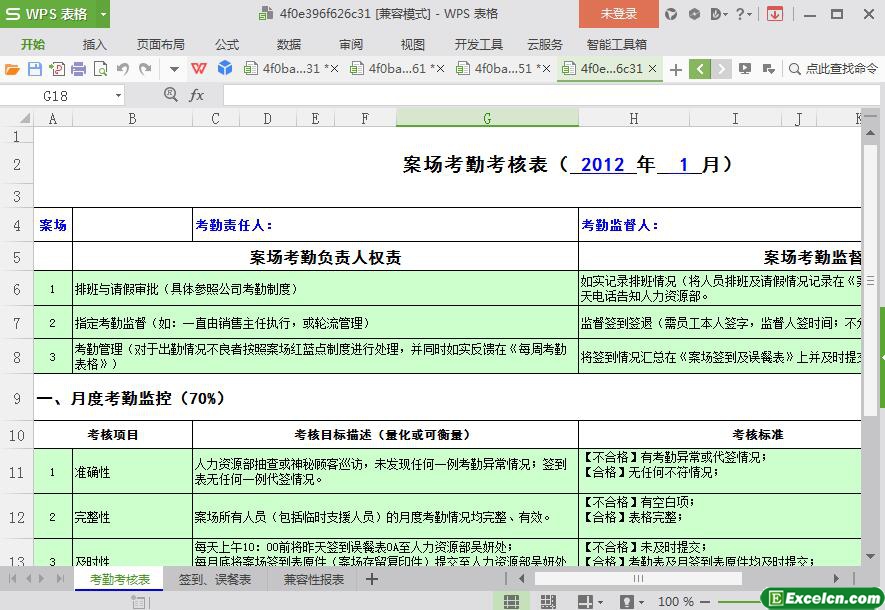This screenshot has height=610, width=885.
Task: Select column G header
Action: 487,118
